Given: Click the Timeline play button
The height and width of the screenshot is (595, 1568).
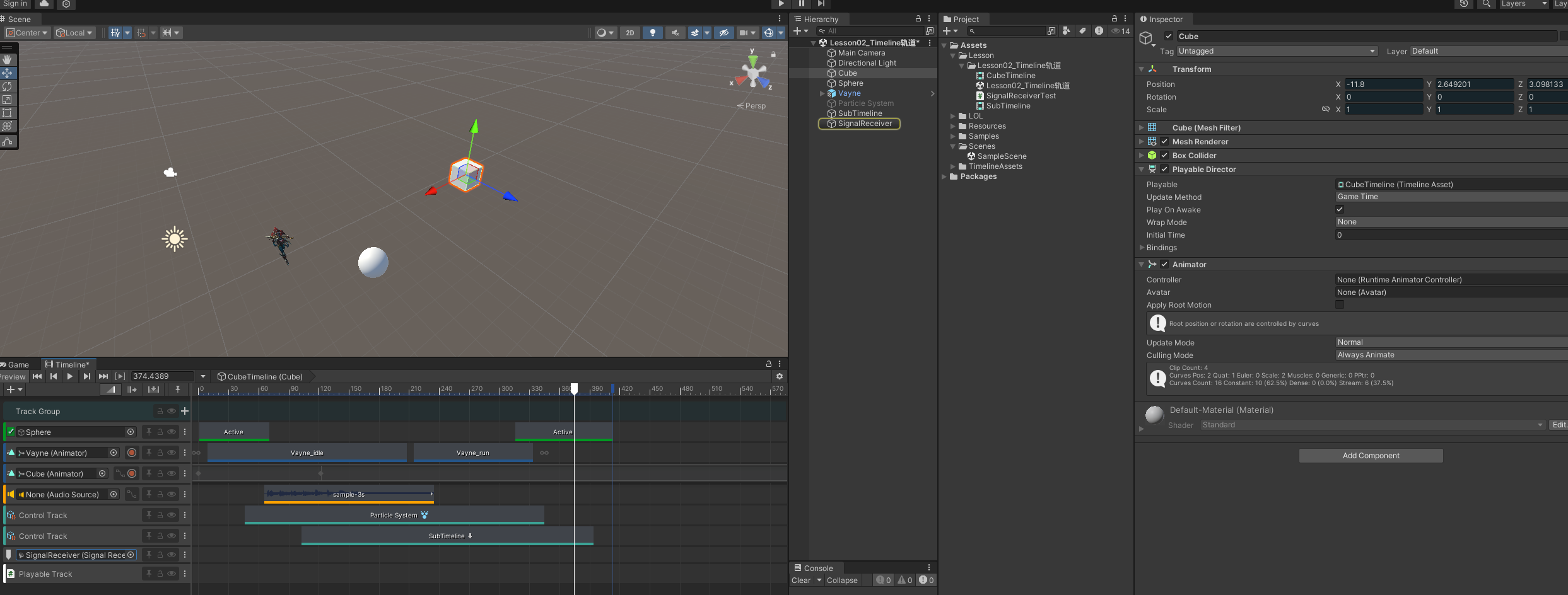Looking at the screenshot, I should point(70,376).
